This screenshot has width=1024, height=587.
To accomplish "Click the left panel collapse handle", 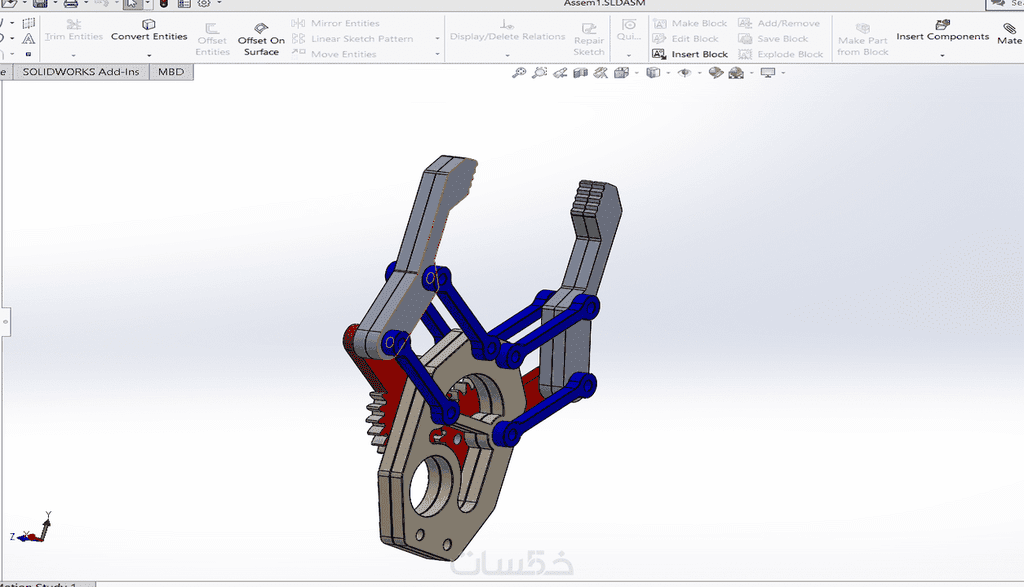I will pos(5,321).
